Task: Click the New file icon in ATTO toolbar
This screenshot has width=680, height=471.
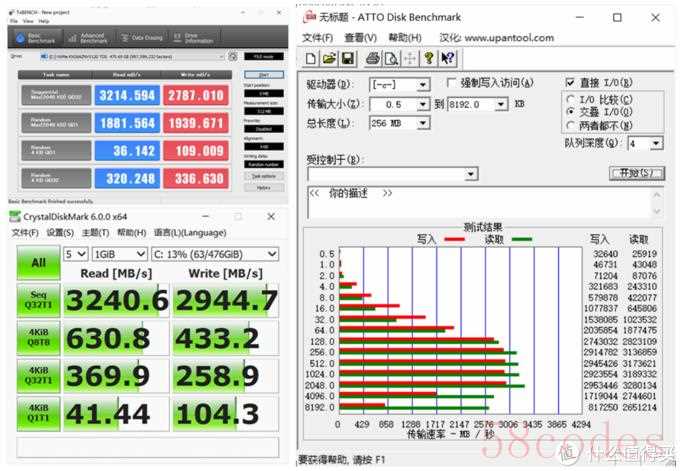Action: coord(311,58)
